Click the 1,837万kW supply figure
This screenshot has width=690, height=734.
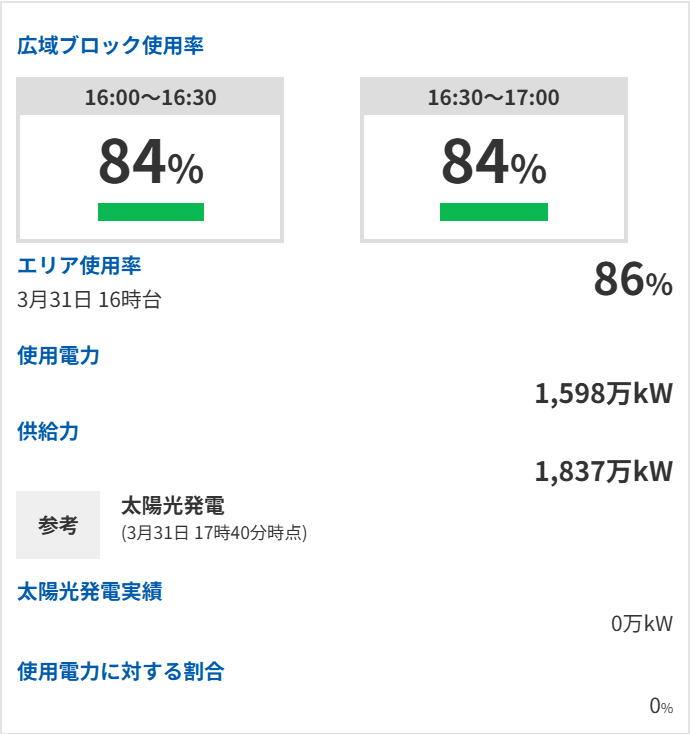[604, 471]
